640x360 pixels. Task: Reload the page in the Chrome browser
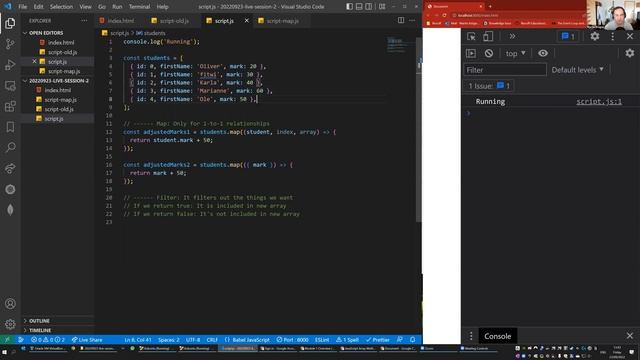[x=444, y=15]
